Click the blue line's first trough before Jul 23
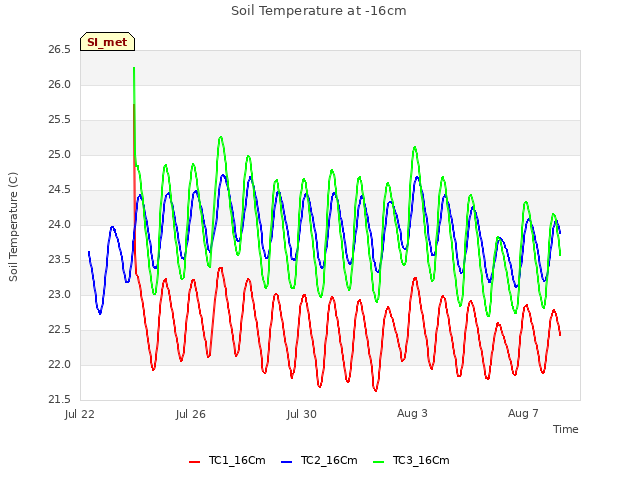The height and width of the screenshot is (480, 640). (100, 313)
